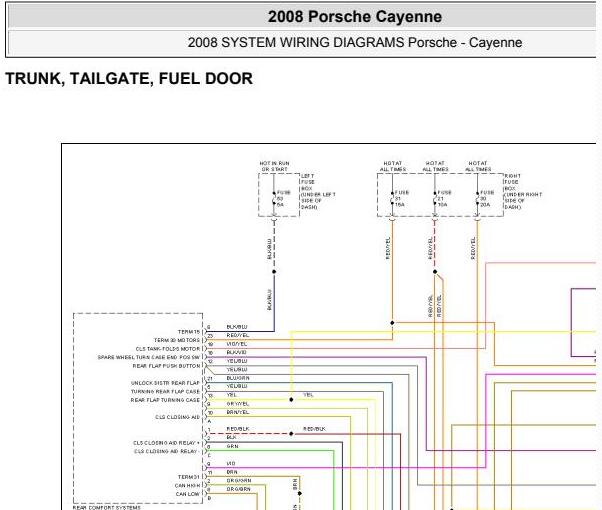Click the RED/YEL junction dot below Fuse 31
Viewport: 602px width, 510px height.
pos(392,323)
